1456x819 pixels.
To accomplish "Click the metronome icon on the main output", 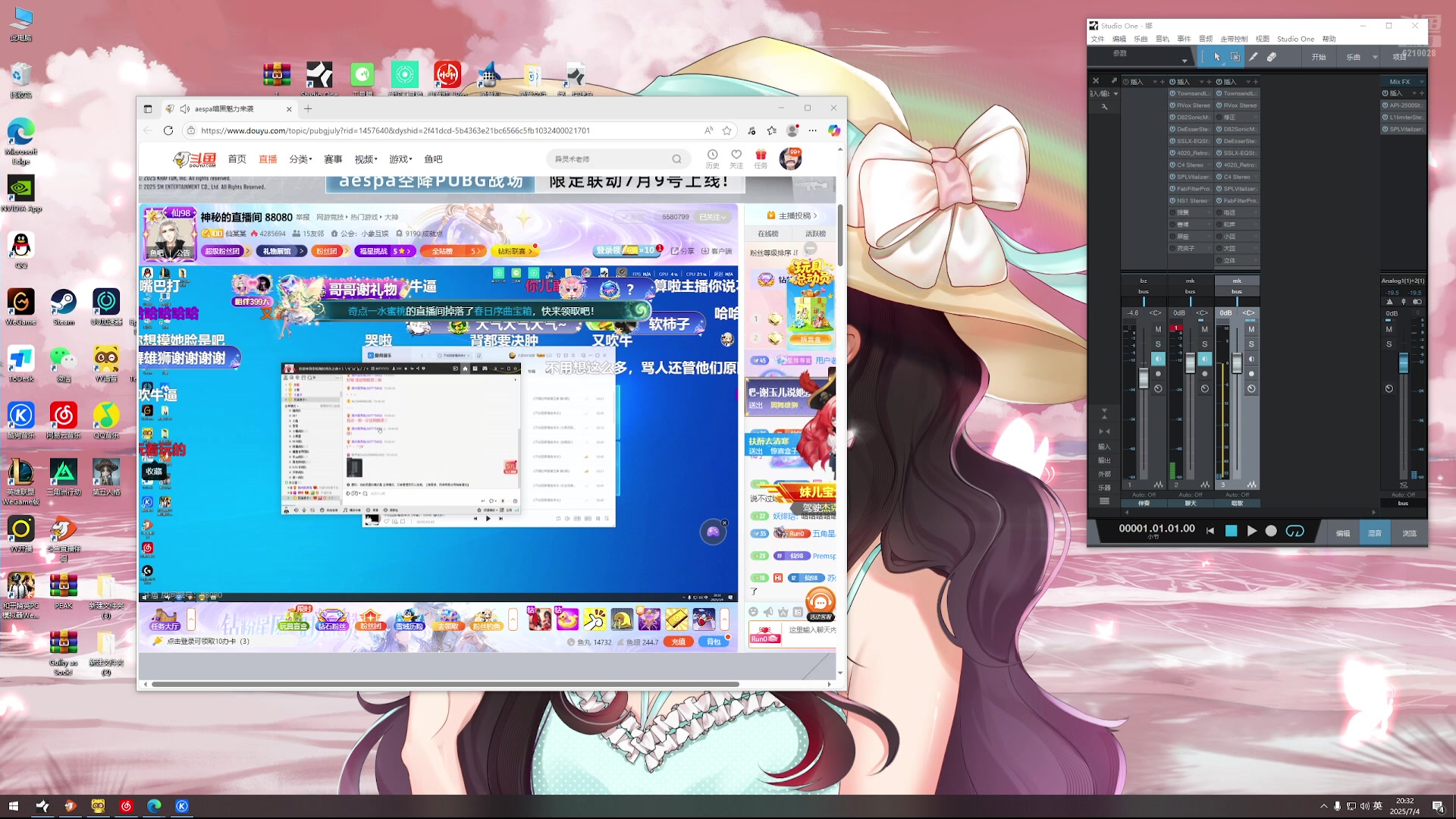I will click(1389, 302).
